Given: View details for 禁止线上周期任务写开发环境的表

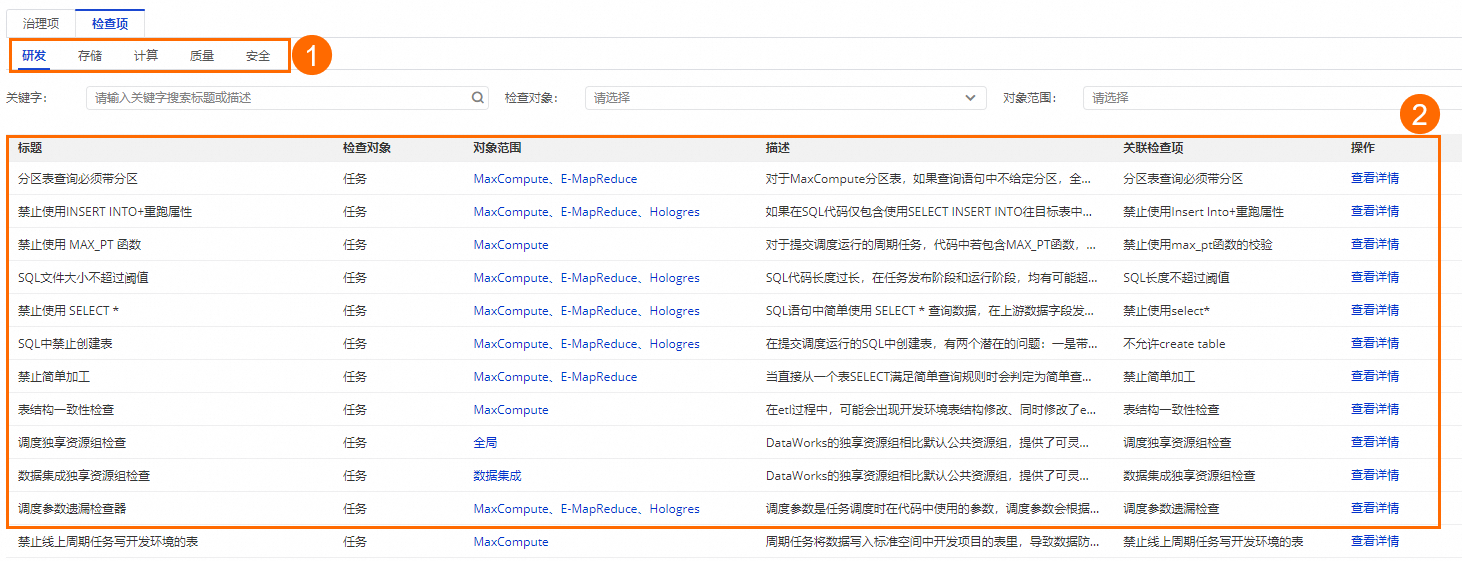Looking at the screenshot, I should click(x=1375, y=541).
